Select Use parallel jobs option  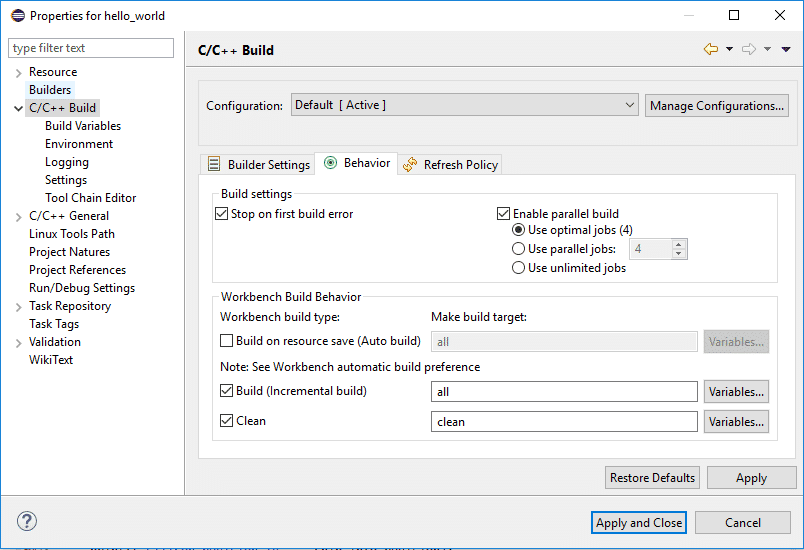coord(518,249)
